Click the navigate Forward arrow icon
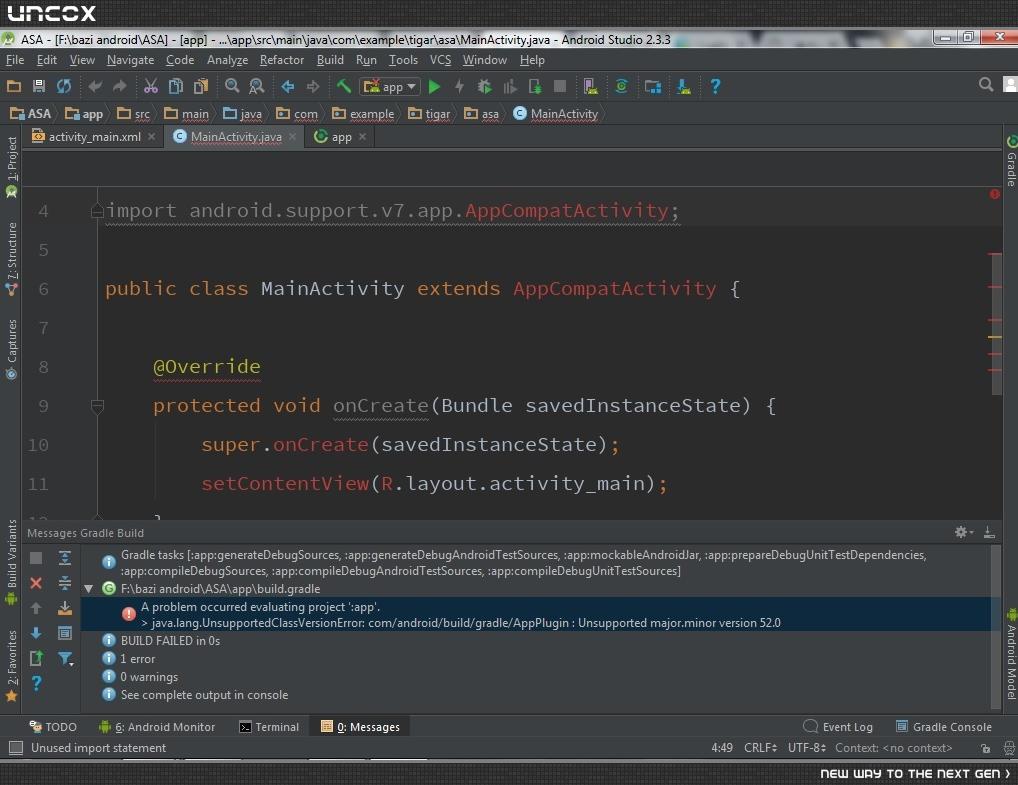Screen dimensions: 1018x785 (x=313, y=86)
